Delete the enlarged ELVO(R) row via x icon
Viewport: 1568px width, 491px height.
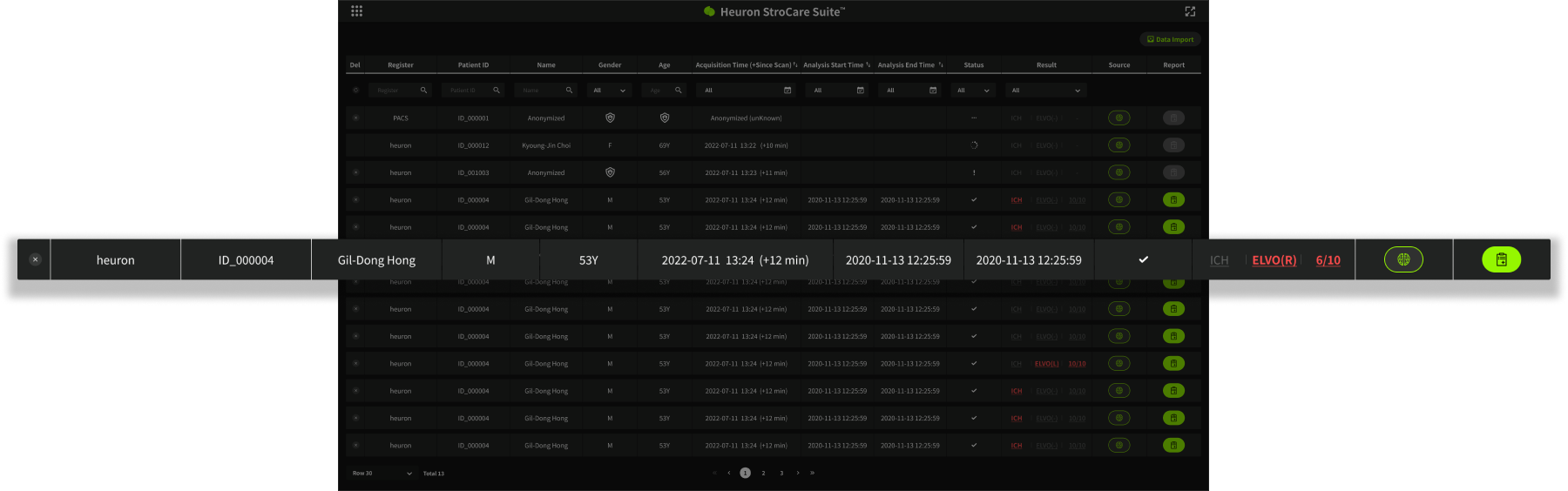[x=35, y=259]
